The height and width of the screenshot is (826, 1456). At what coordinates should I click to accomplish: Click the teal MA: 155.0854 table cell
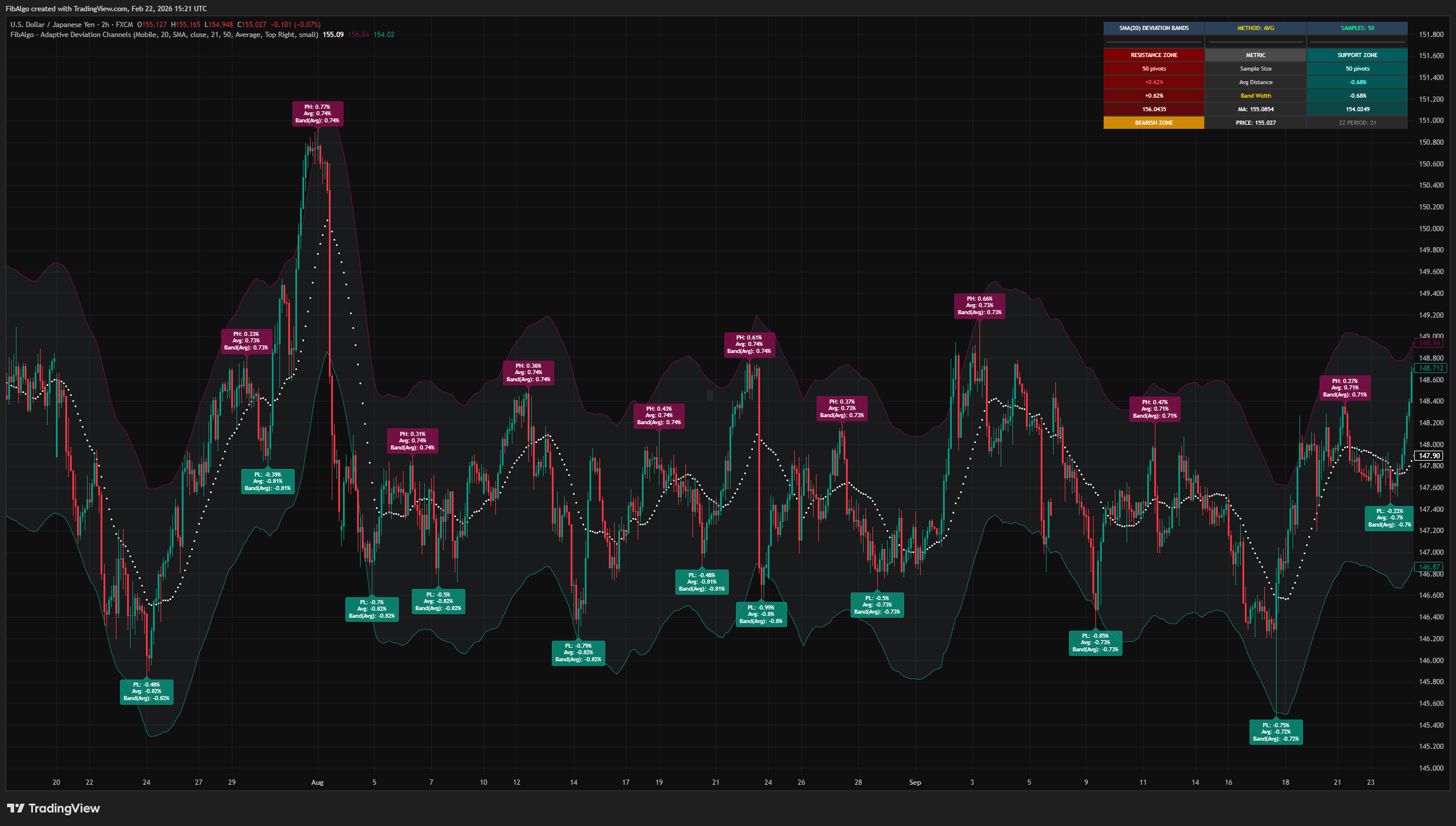click(1256, 109)
